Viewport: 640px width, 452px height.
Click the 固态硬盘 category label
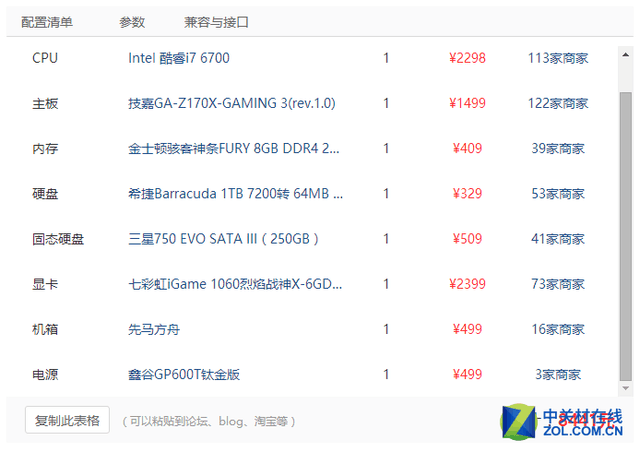tap(58, 239)
